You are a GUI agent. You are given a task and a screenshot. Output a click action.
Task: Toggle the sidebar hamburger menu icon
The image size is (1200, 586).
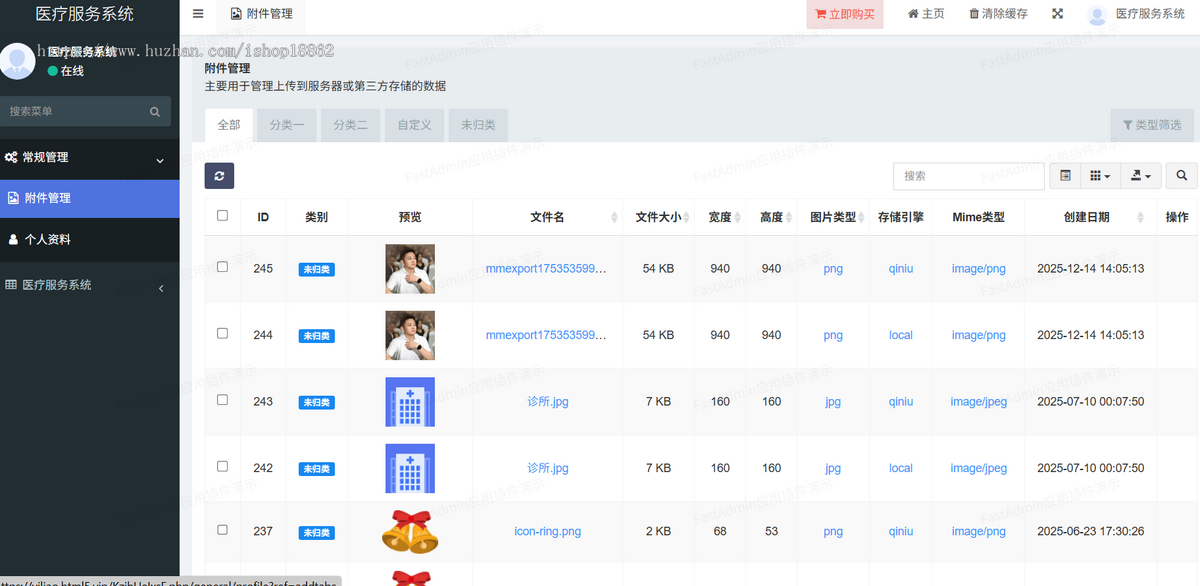pos(198,14)
